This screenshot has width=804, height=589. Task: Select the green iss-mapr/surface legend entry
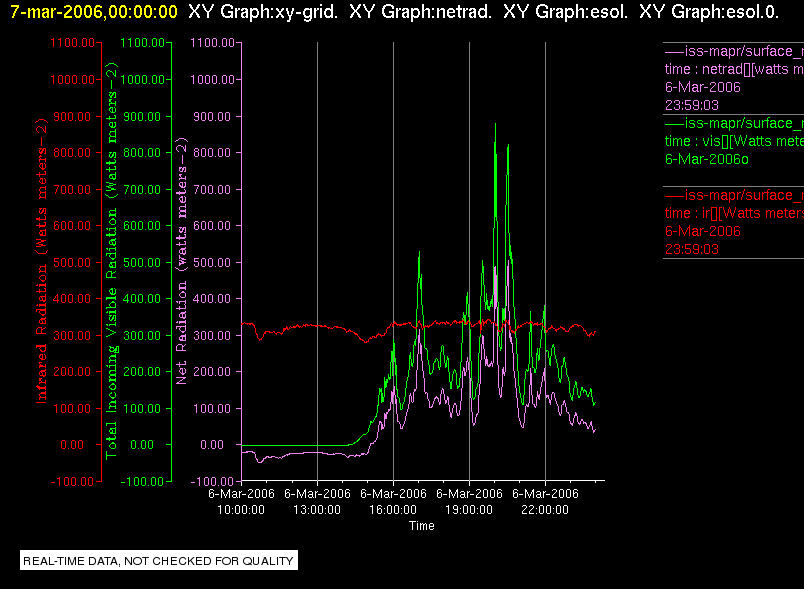coord(734,123)
